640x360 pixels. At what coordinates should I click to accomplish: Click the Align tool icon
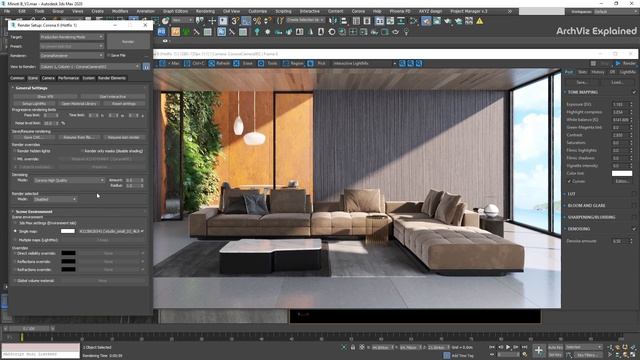(x=344, y=21)
